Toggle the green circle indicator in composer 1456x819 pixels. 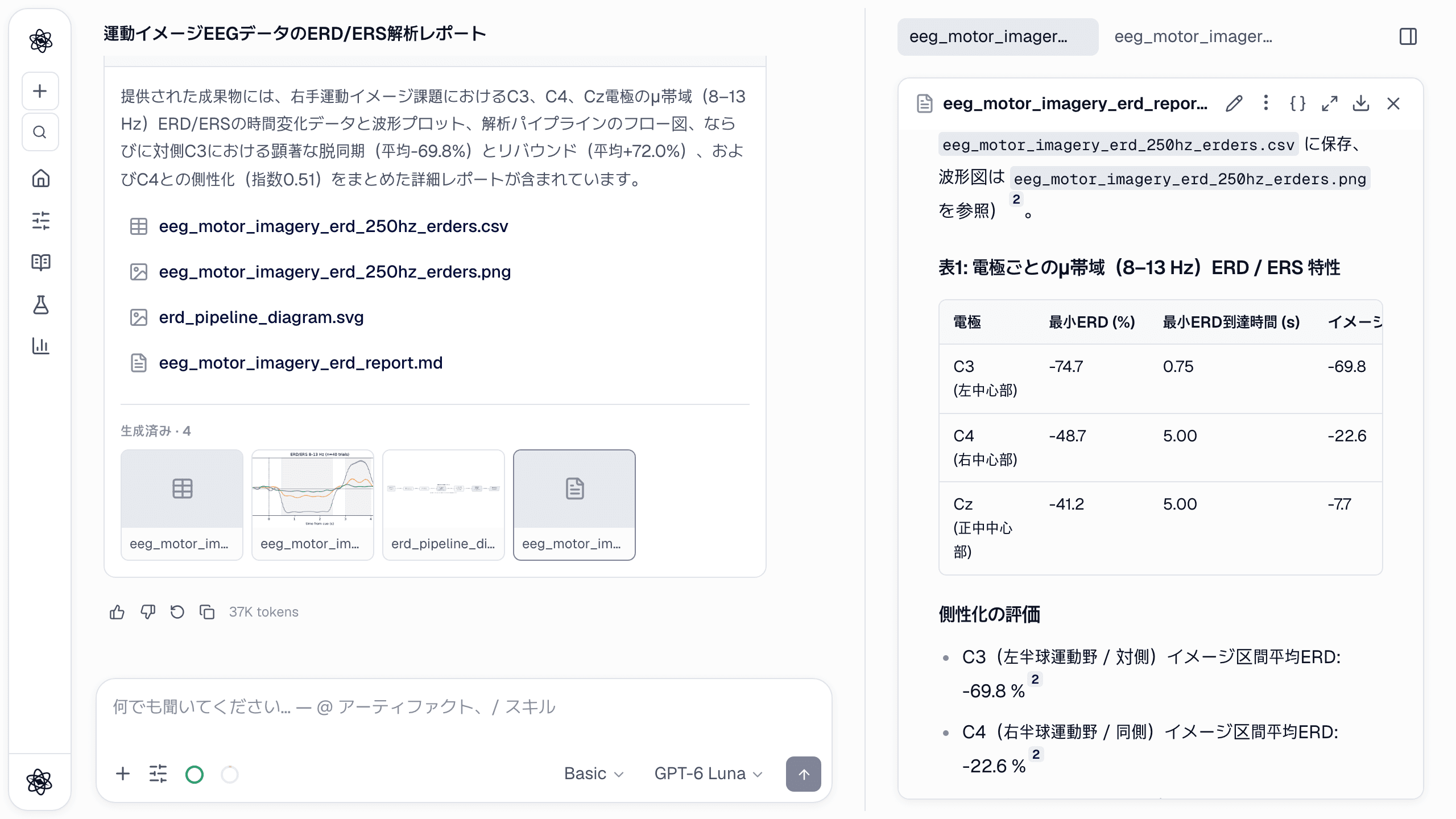point(195,774)
